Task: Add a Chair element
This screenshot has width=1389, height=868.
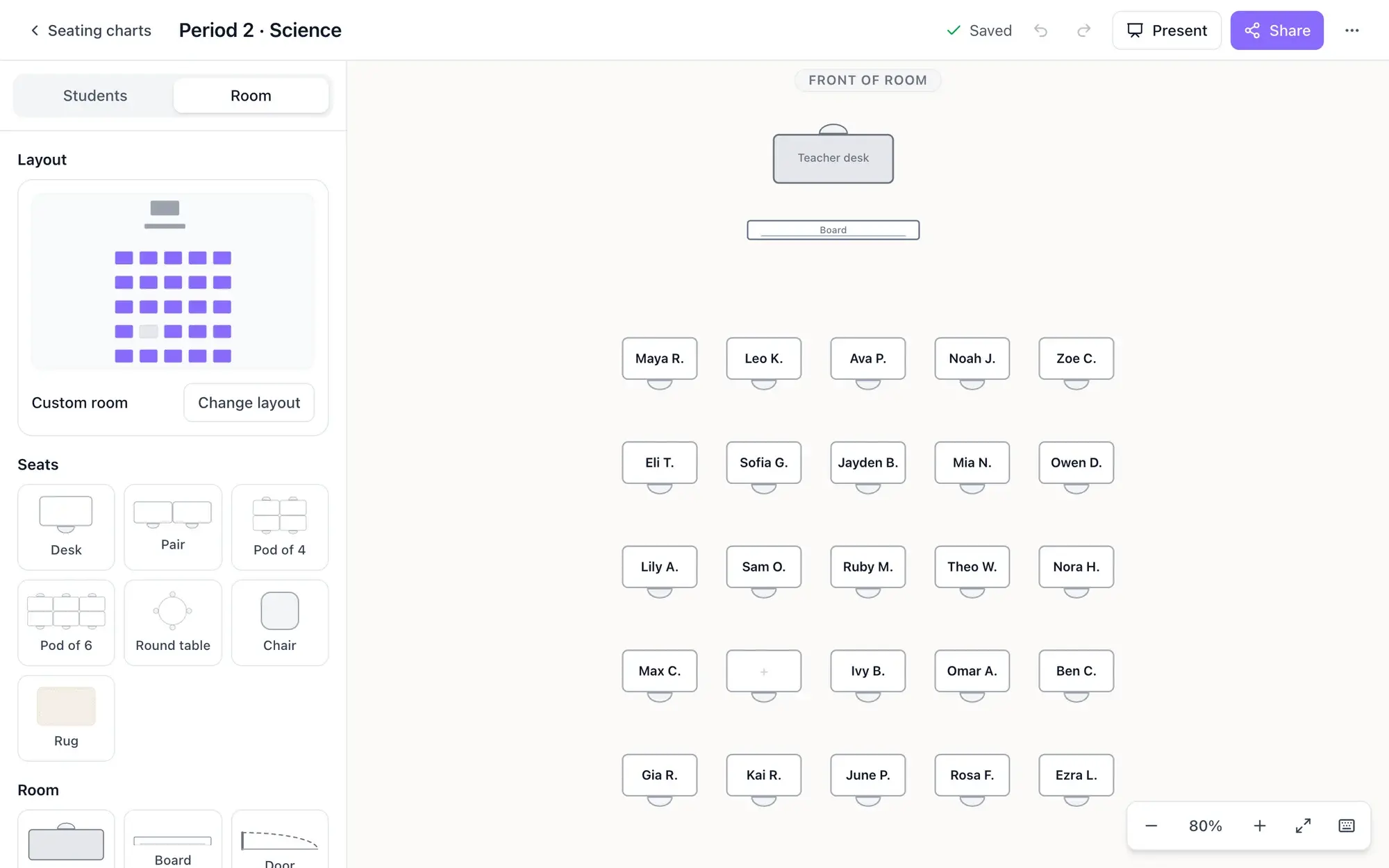Action: point(280,623)
